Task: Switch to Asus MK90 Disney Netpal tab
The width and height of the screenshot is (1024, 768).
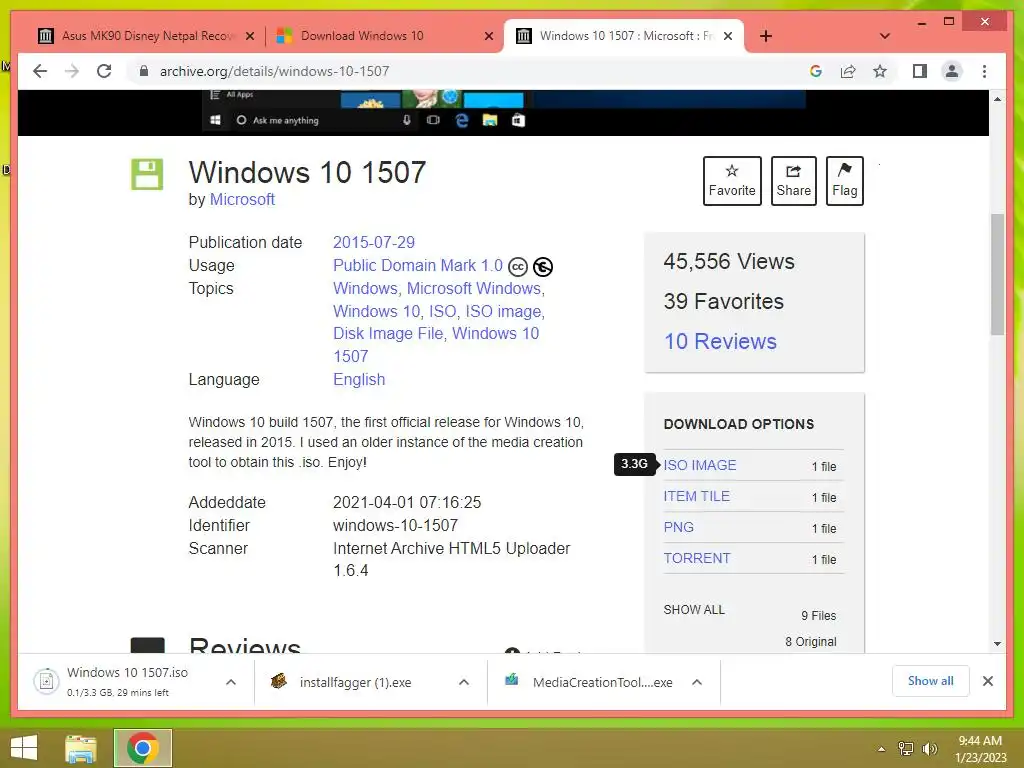Action: point(147,36)
